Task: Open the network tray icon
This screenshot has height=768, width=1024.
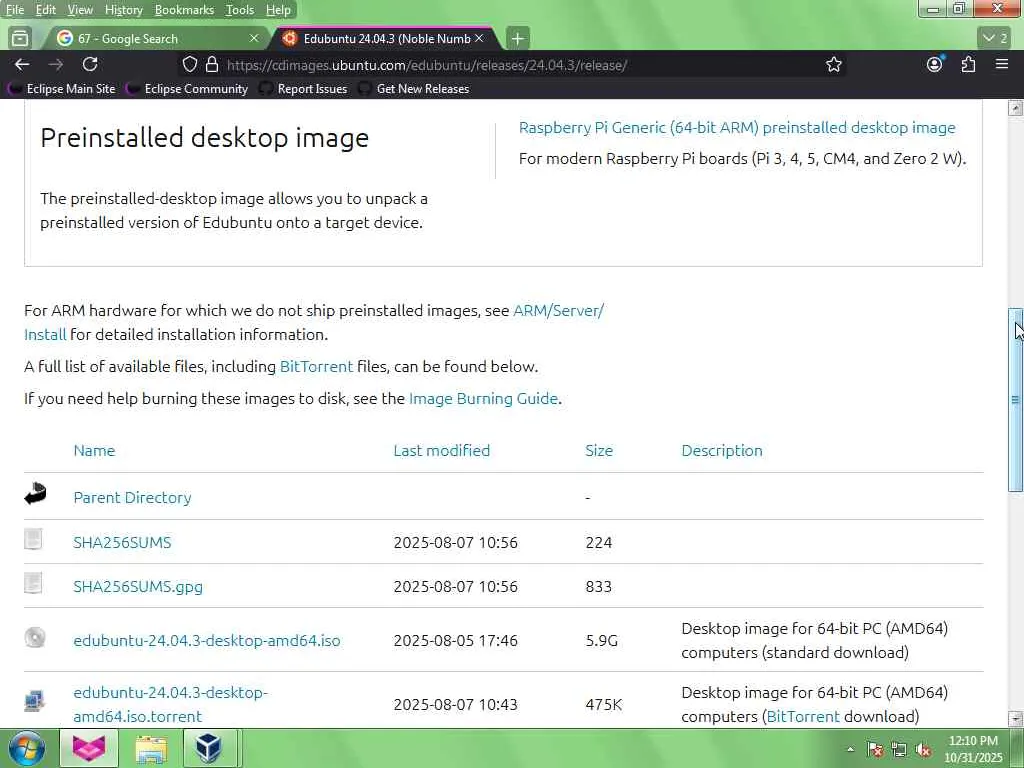Action: pos(899,750)
